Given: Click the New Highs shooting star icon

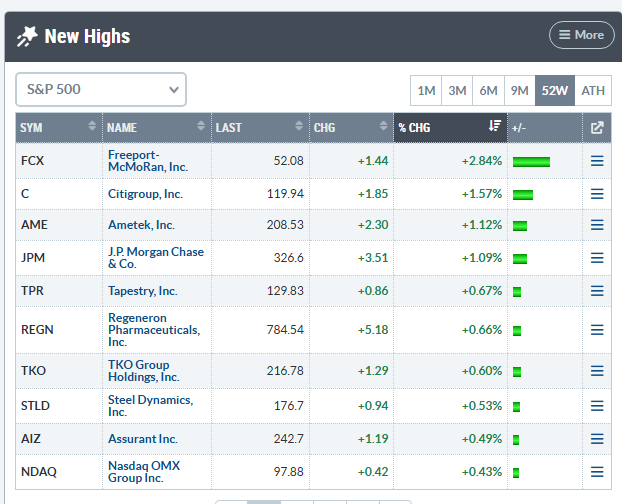Looking at the screenshot, I should 27,36.
